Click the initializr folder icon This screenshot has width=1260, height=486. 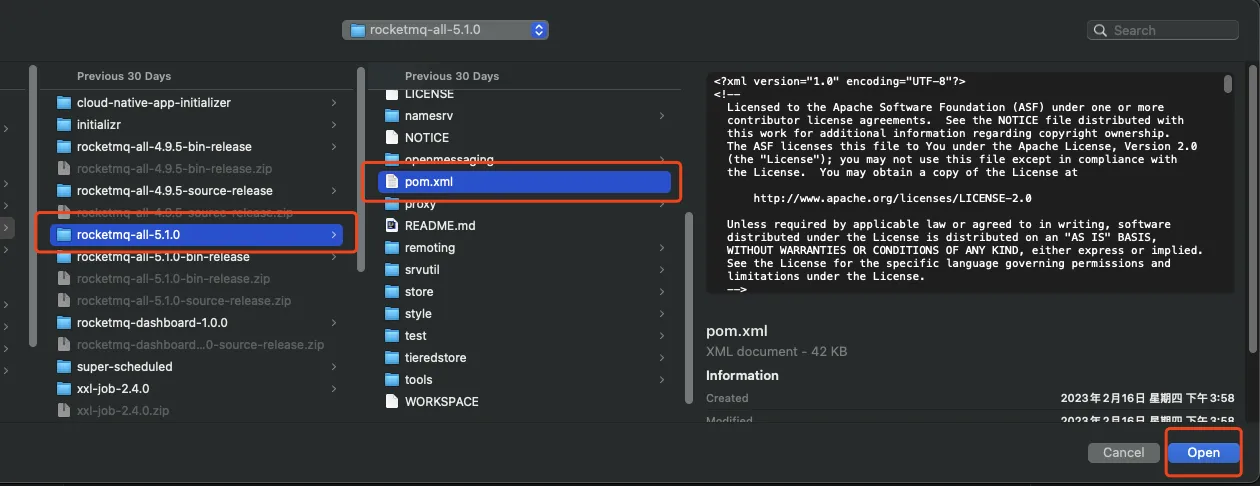pos(65,125)
